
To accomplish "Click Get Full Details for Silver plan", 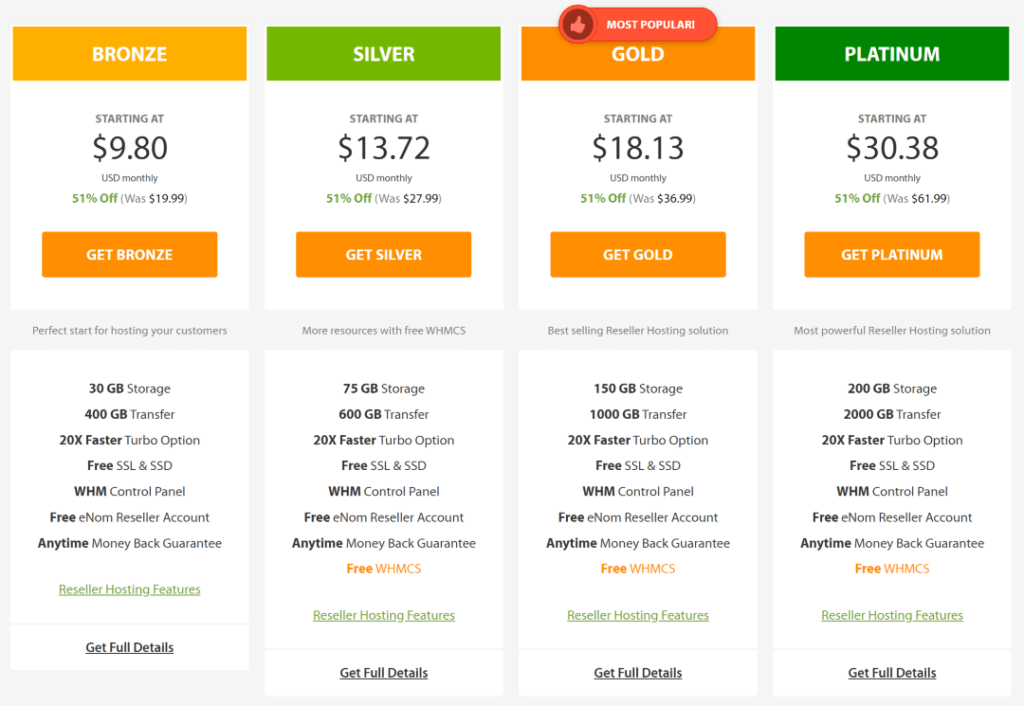I will pyautogui.click(x=383, y=672).
